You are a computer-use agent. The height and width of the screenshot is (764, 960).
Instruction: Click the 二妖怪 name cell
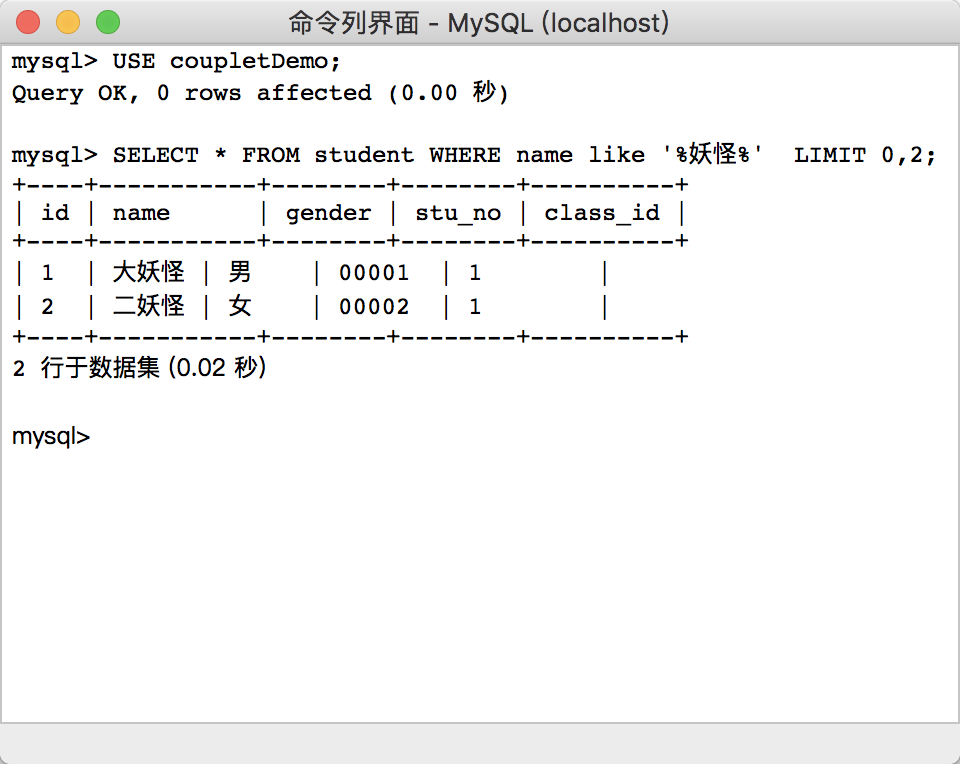tap(148, 306)
